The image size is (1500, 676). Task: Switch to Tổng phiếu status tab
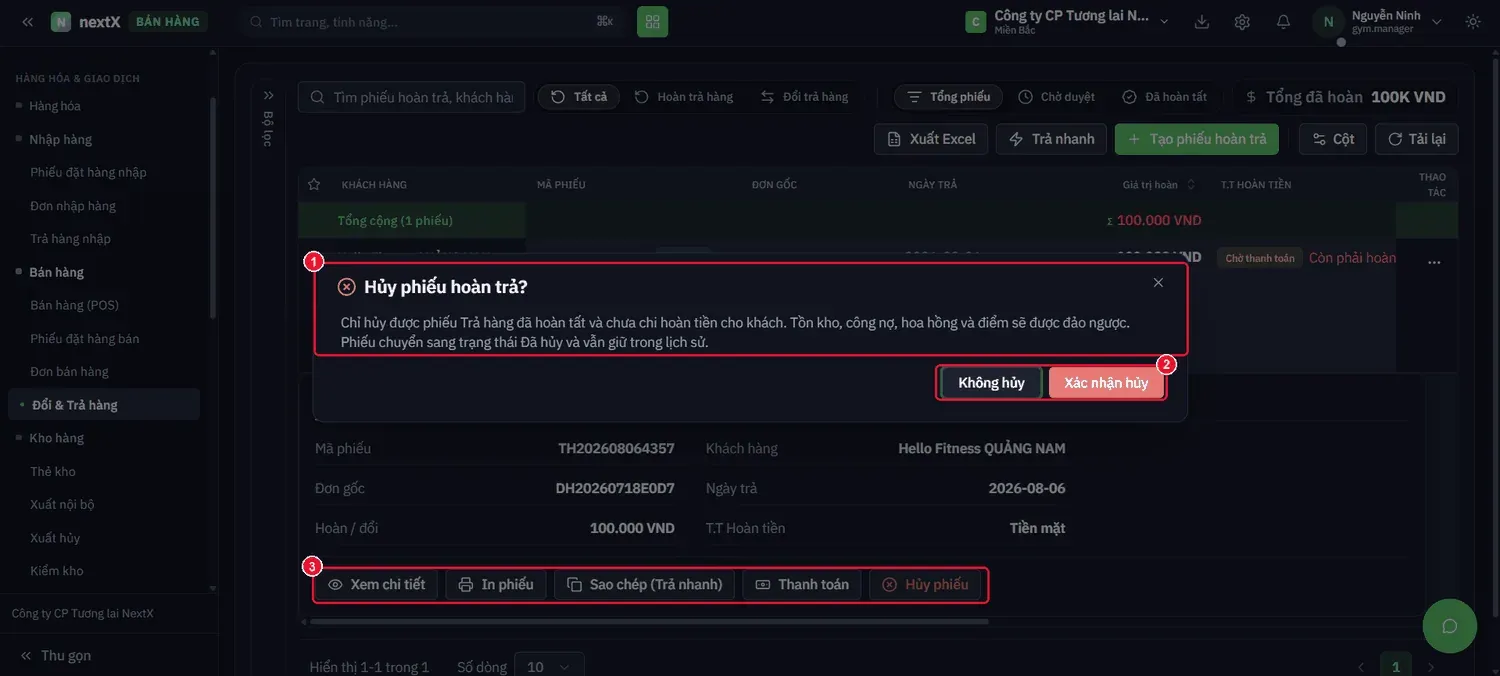949,97
